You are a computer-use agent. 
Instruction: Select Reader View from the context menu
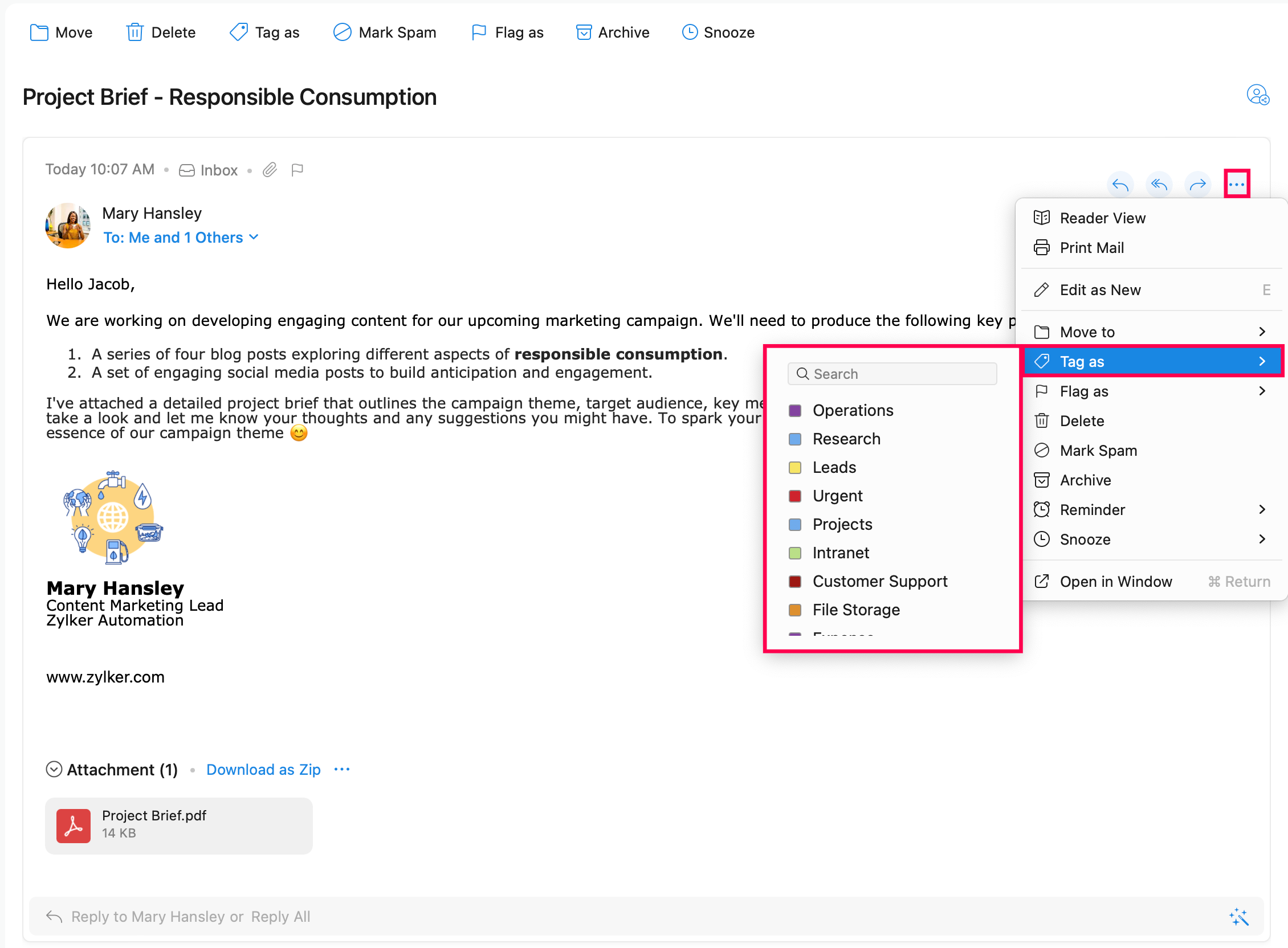[x=1102, y=218]
